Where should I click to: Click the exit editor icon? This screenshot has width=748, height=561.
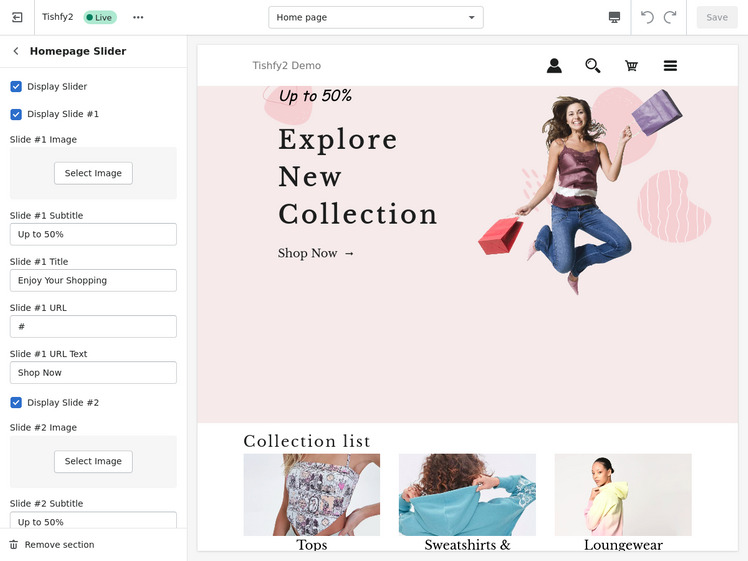pyautogui.click(x=17, y=17)
